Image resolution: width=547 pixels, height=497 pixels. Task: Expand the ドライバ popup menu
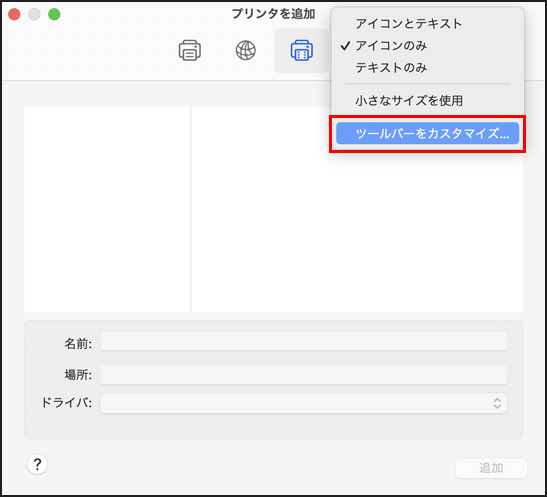point(304,404)
